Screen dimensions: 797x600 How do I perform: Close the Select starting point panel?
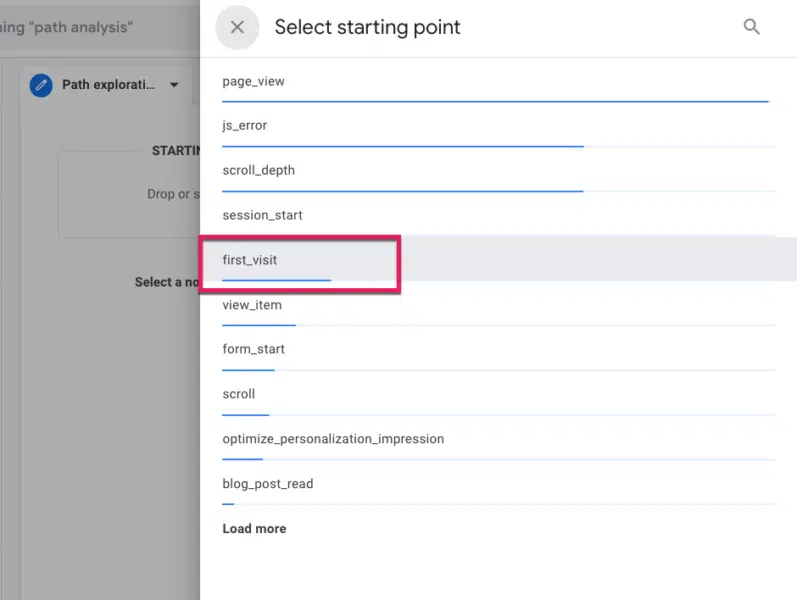pos(237,27)
